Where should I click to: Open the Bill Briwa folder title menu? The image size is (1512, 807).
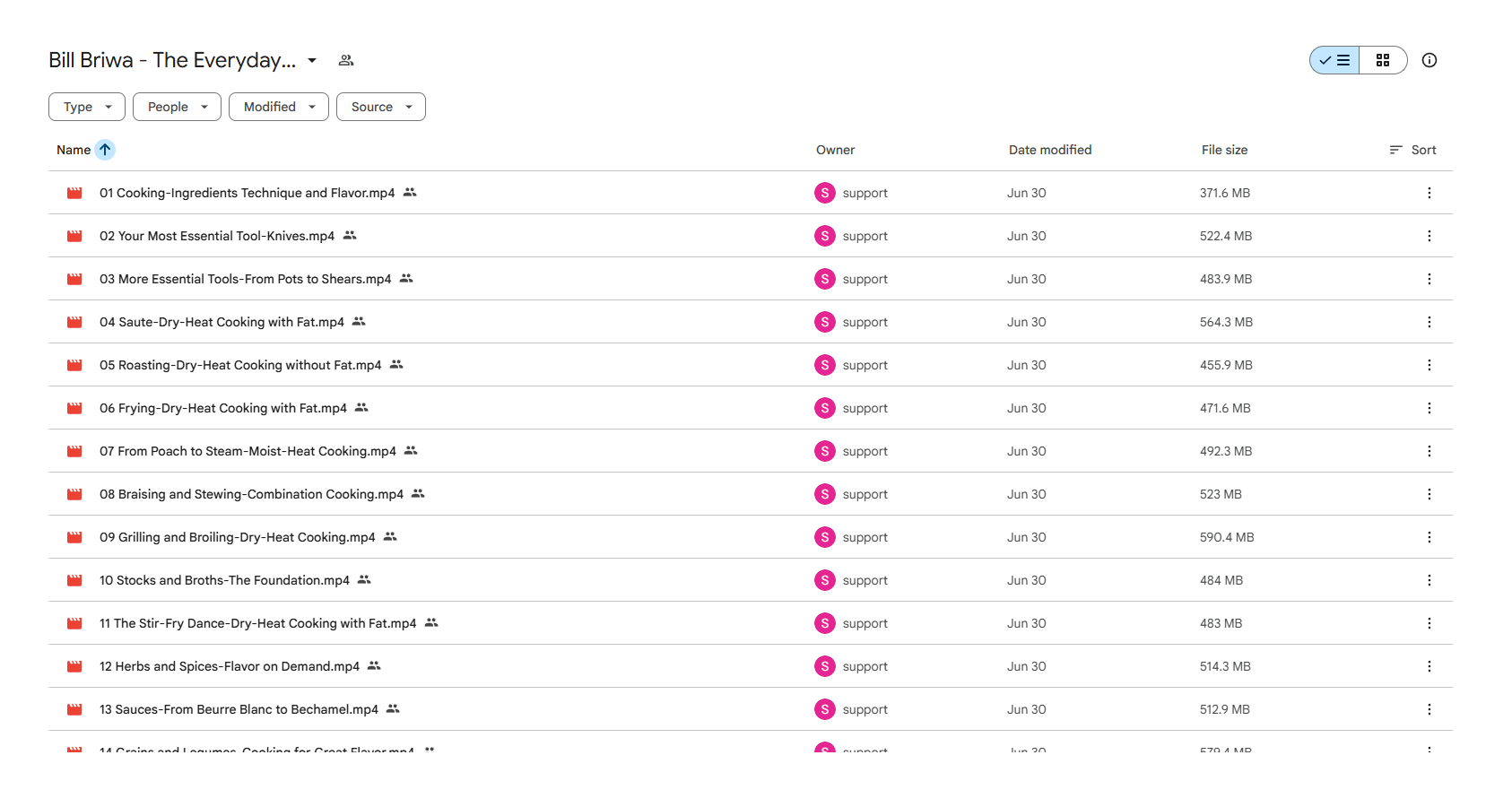(x=183, y=60)
